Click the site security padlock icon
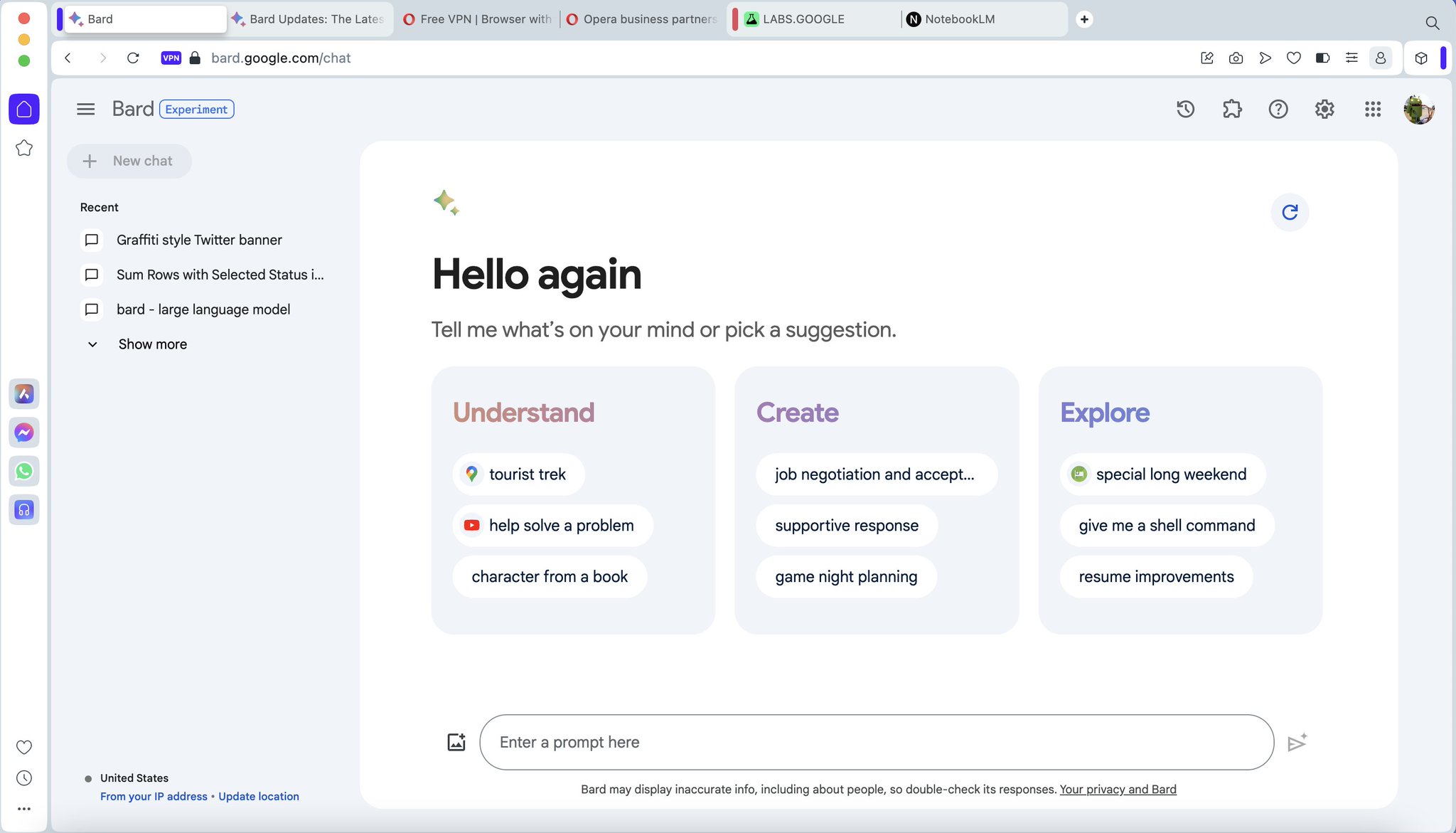Viewport: 1456px width, 833px height. [x=195, y=58]
